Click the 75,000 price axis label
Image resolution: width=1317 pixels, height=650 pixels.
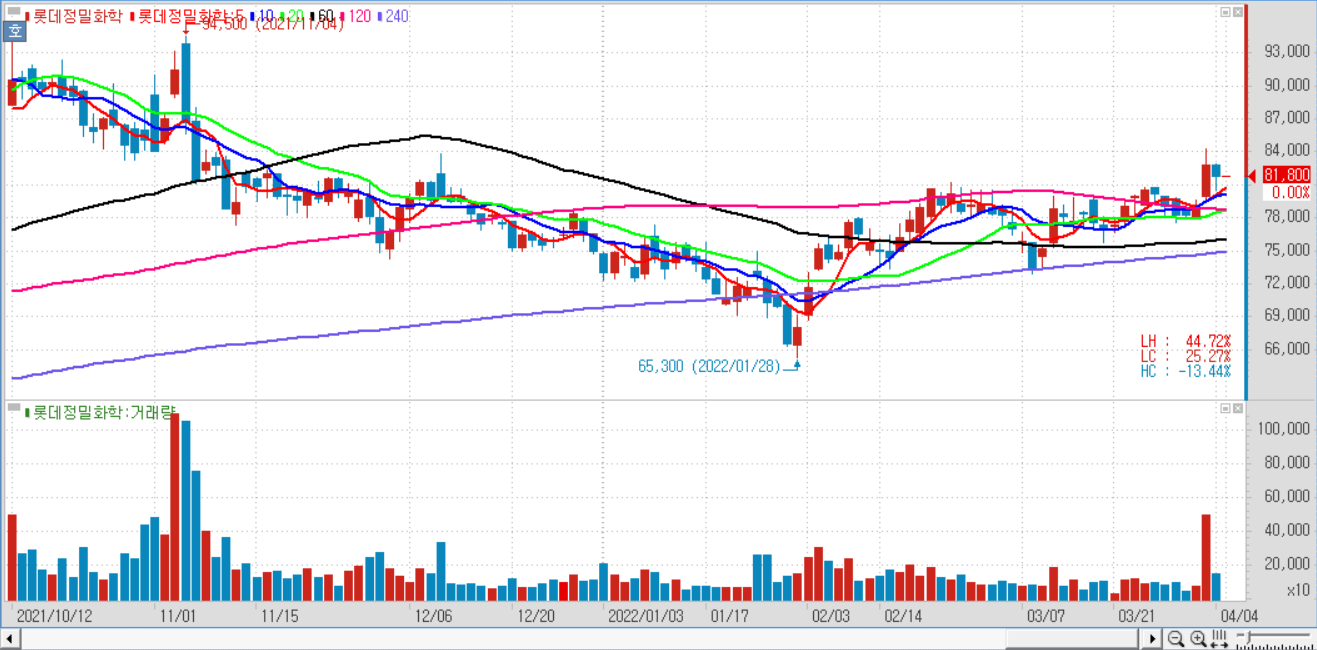pyautogui.click(x=1286, y=250)
